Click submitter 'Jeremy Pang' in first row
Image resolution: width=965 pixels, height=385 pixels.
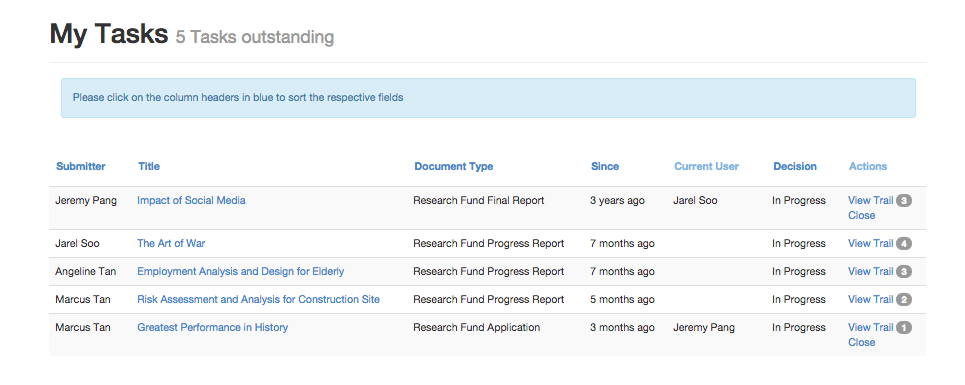[86, 200]
